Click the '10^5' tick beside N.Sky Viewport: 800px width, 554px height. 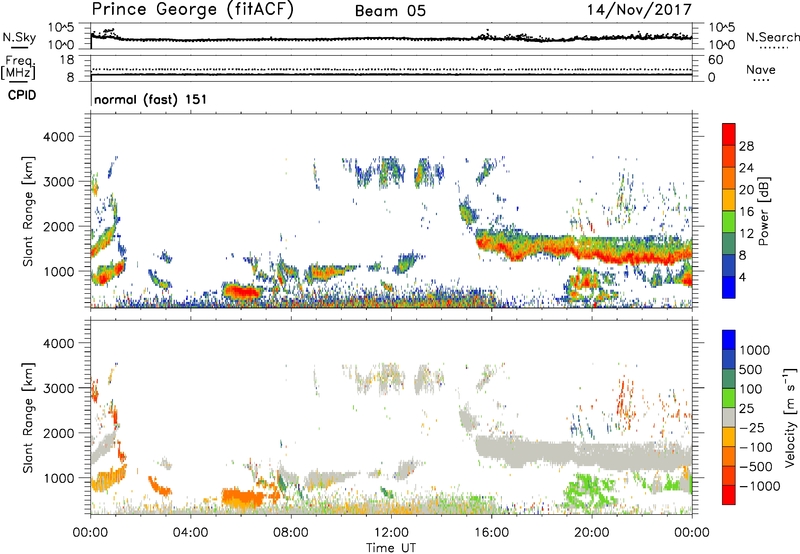[x=61, y=28]
